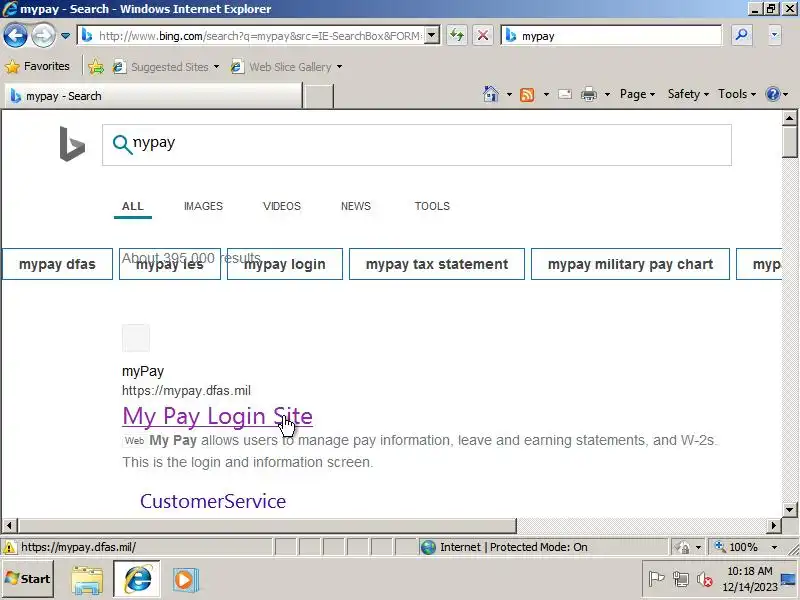Click the Print icon

point(589,94)
